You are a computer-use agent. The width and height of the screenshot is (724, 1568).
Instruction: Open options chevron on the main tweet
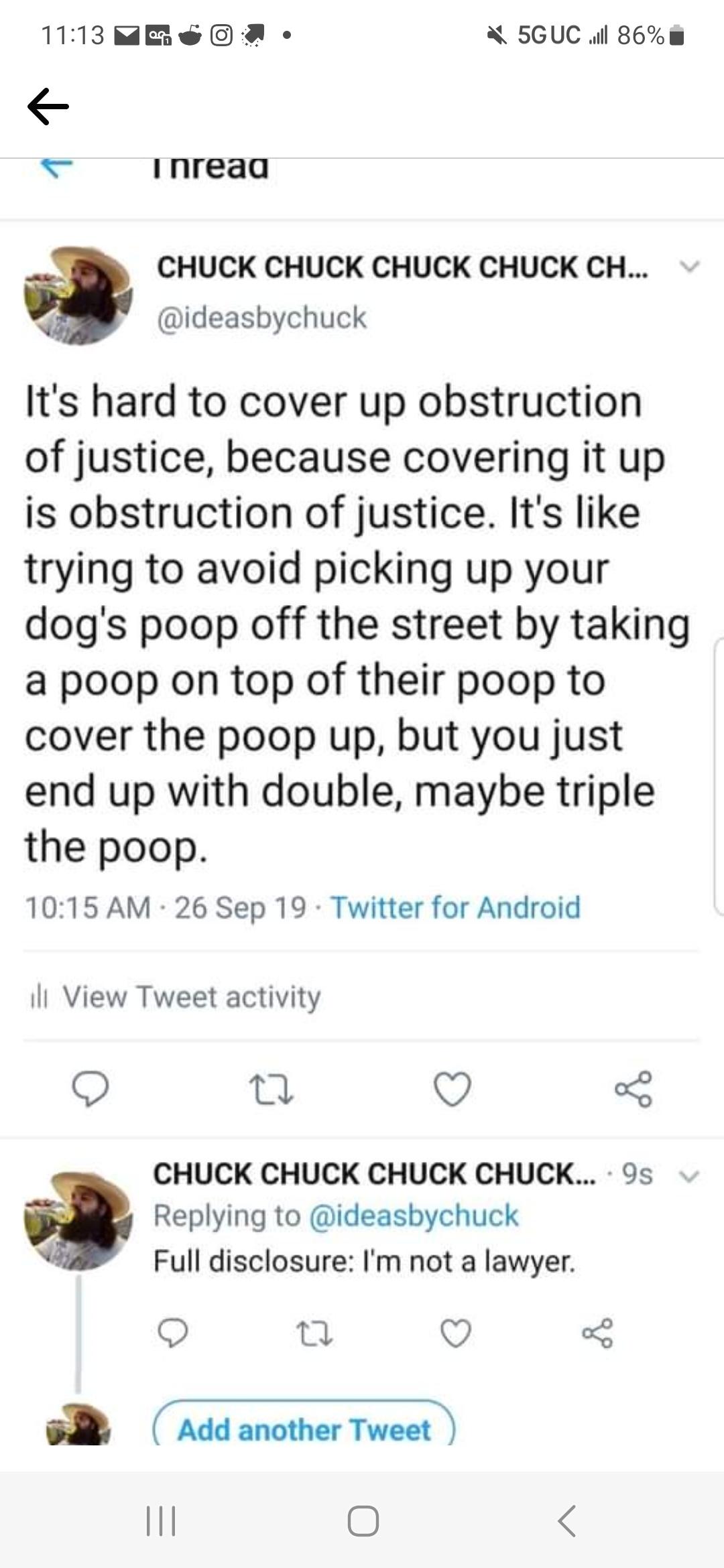coord(690,267)
